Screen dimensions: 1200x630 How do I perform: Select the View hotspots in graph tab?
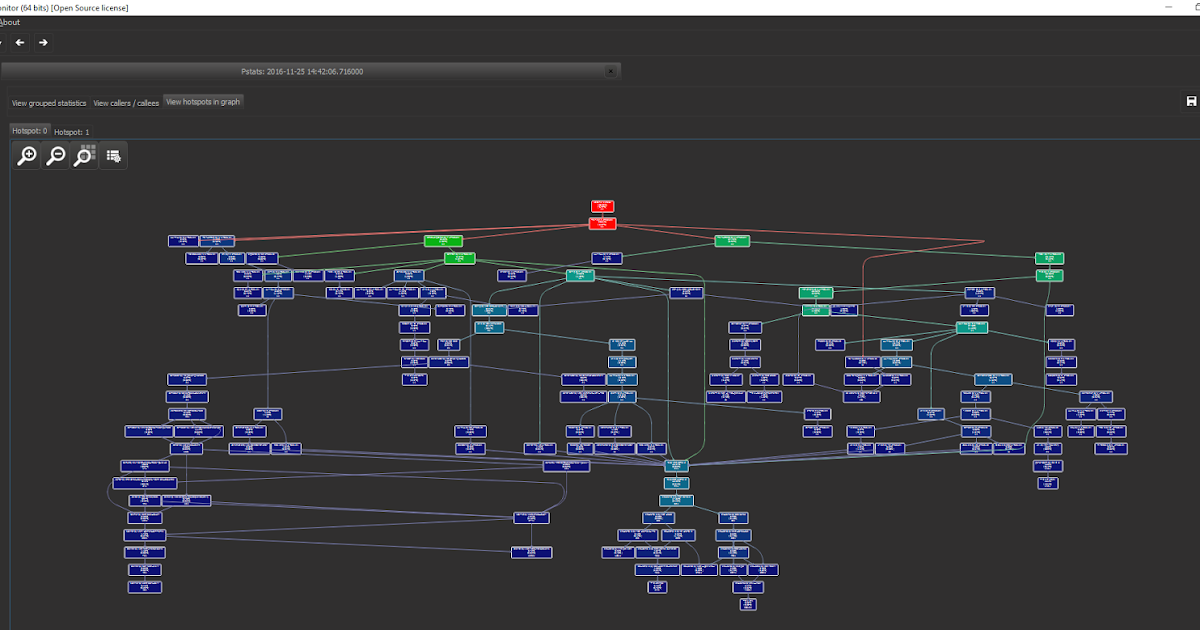pos(202,101)
